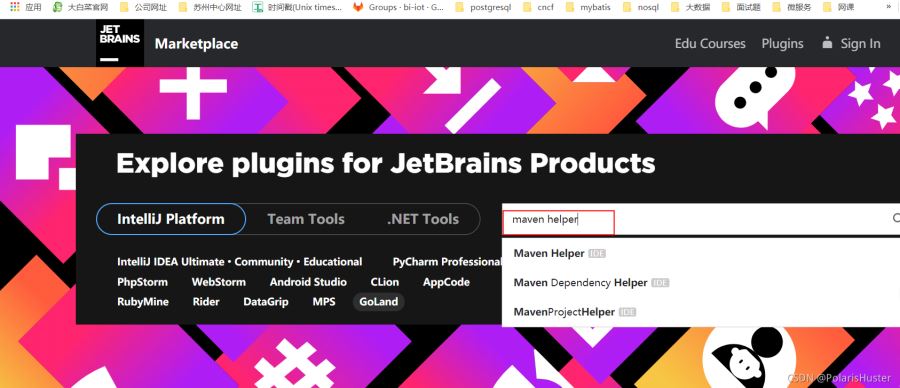
Task: Filter by Rider
Action: coord(206,301)
